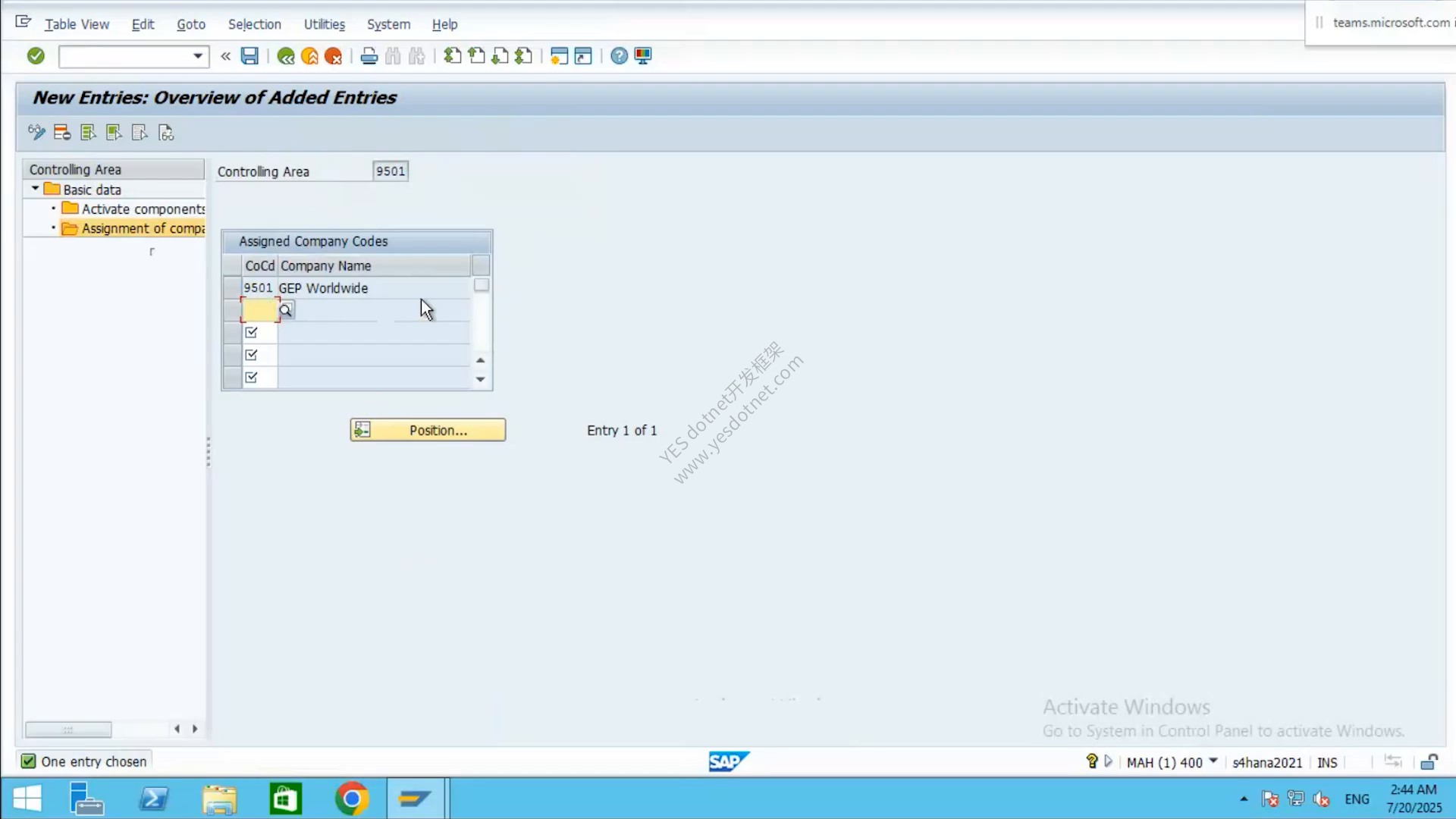Viewport: 1456px width, 819px height.
Task: Open the Help question mark icon
Action: pyautogui.click(x=619, y=56)
